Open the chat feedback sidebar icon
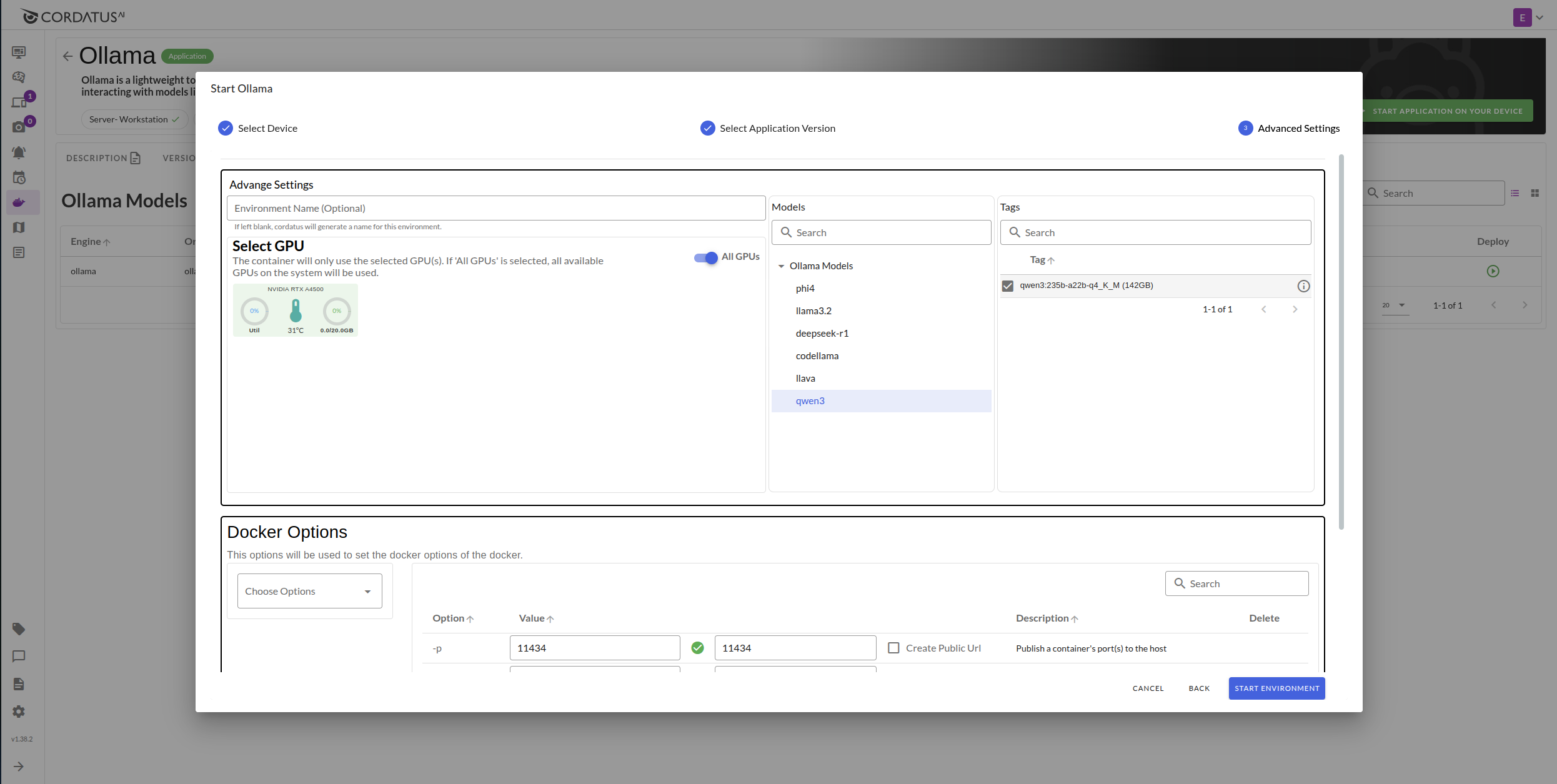 tap(19, 657)
